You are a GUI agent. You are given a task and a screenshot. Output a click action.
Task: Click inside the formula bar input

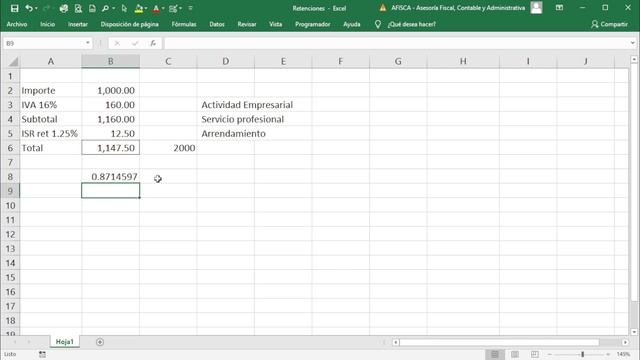(x=396, y=43)
